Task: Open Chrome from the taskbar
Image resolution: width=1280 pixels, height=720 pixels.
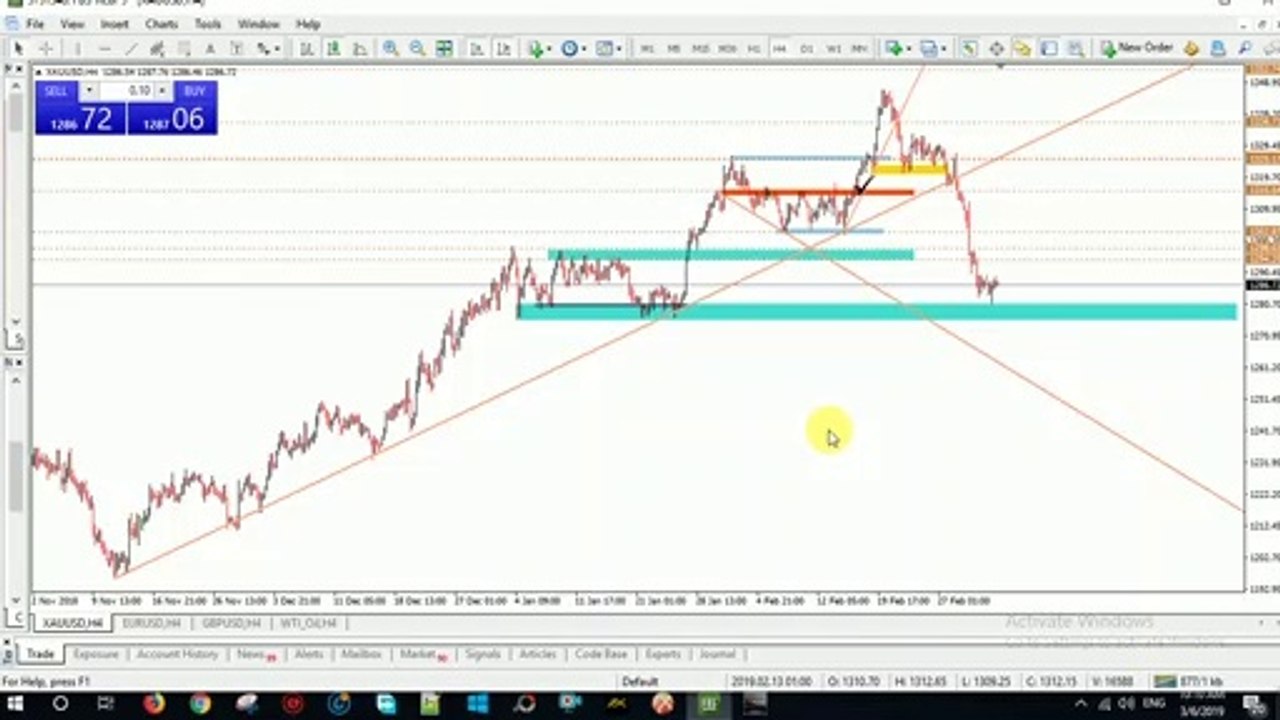Action: pyautogui.click(x=200, y=705)
